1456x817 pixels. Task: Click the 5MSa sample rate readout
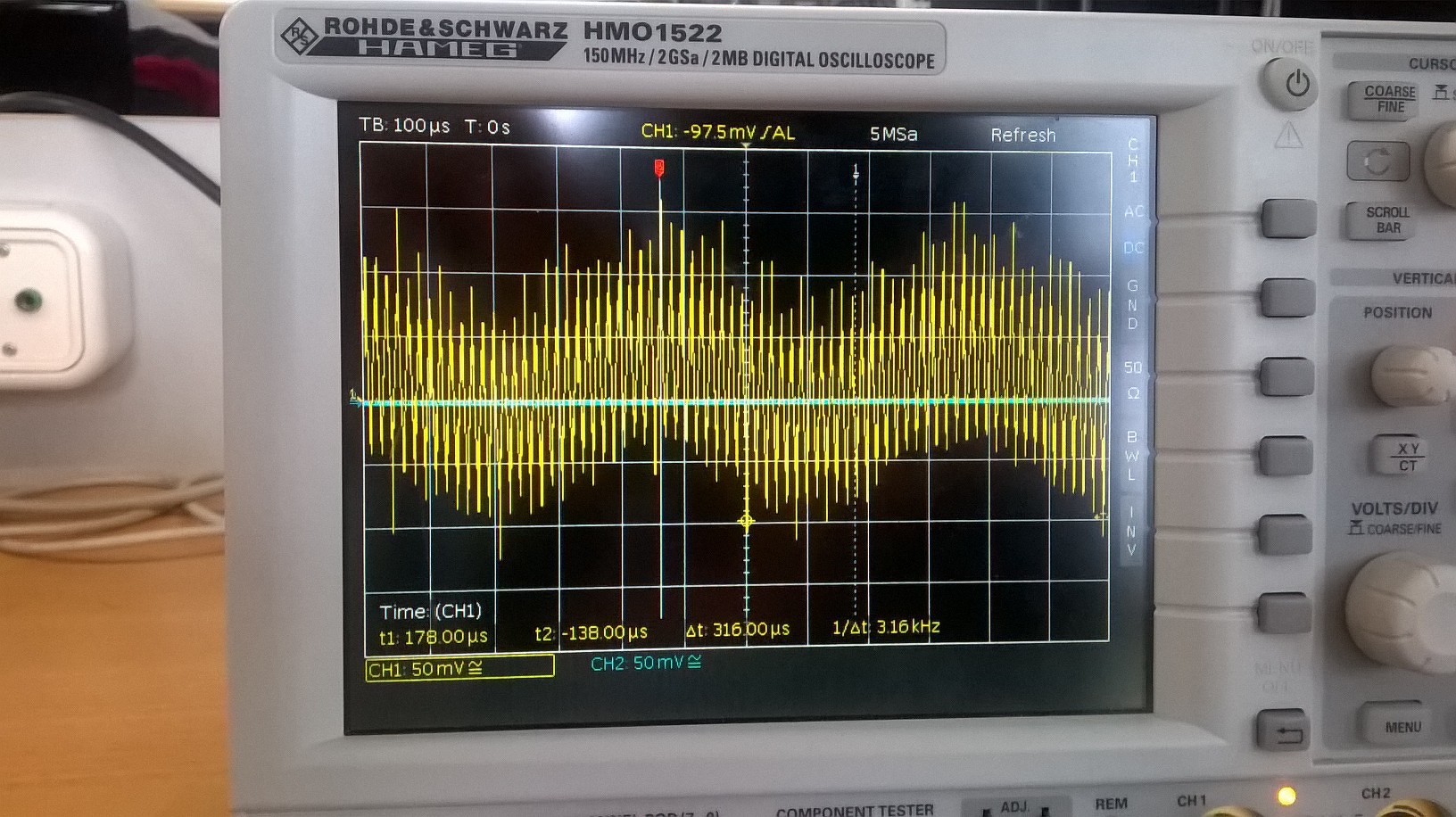(x=893, y=134)
